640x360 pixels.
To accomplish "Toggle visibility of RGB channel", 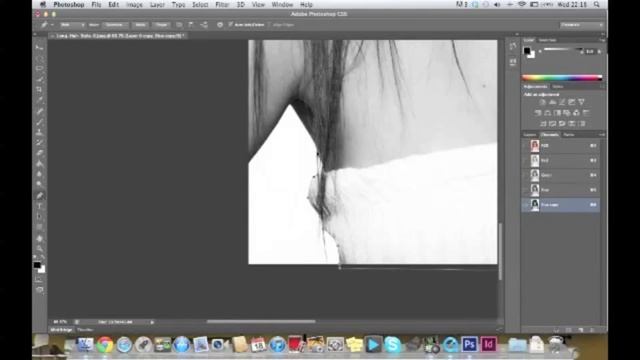I will pyautogui.click(x=526, y=146).
